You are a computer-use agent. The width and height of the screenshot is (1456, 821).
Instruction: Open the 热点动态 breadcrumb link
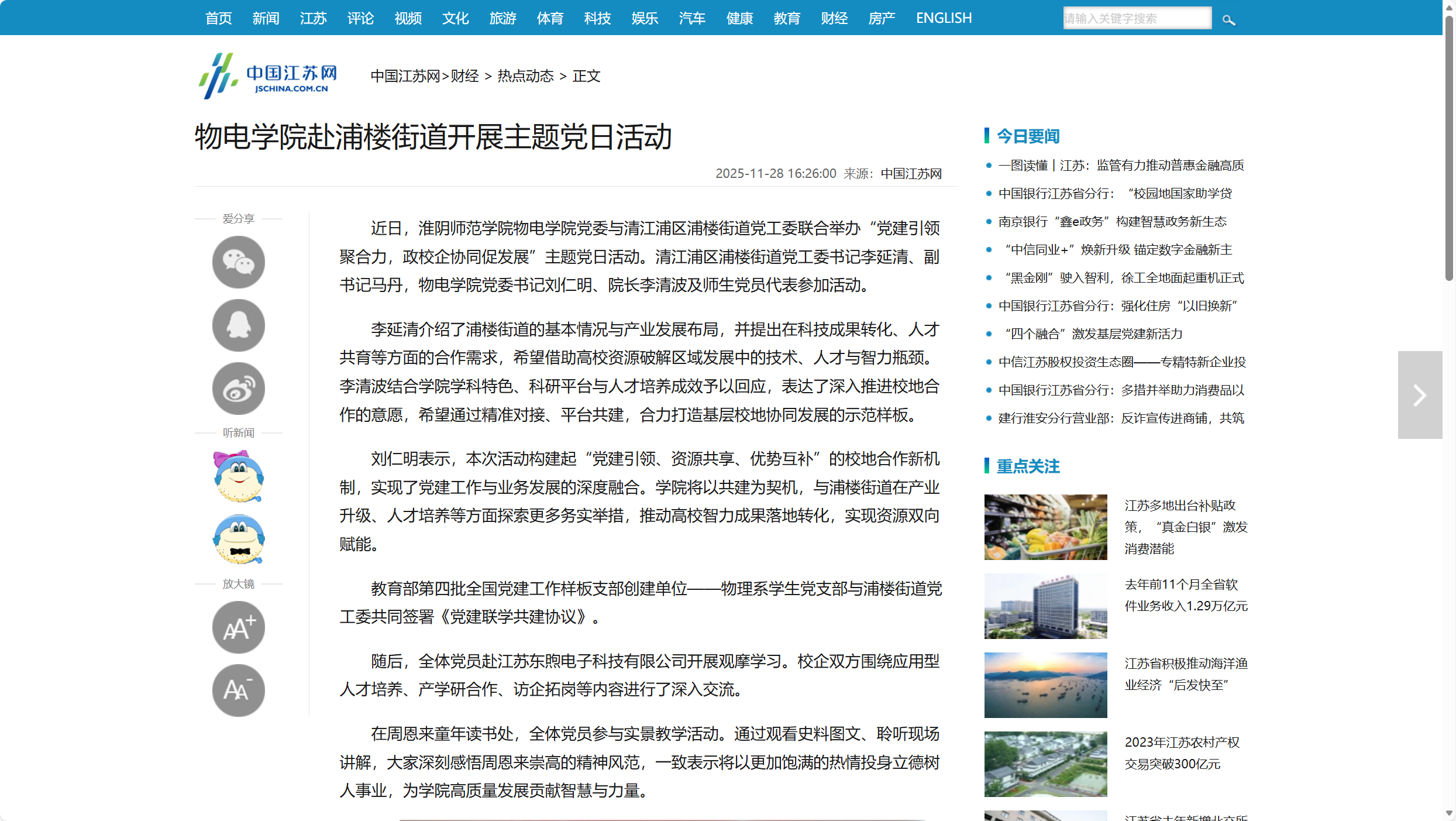pyautogui.click(x=525, y=75)
